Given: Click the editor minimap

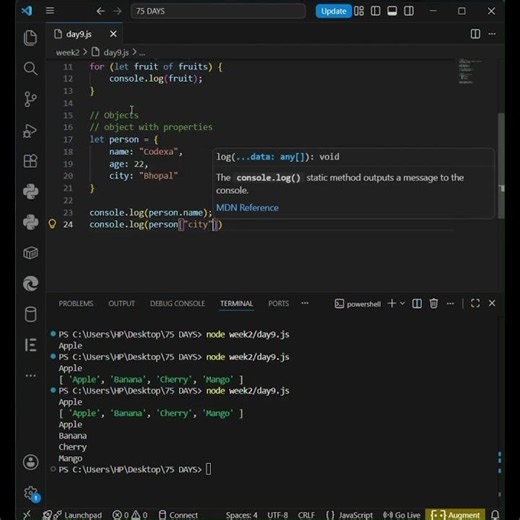Looking at the screenshot, I should [x=470, y=72].
